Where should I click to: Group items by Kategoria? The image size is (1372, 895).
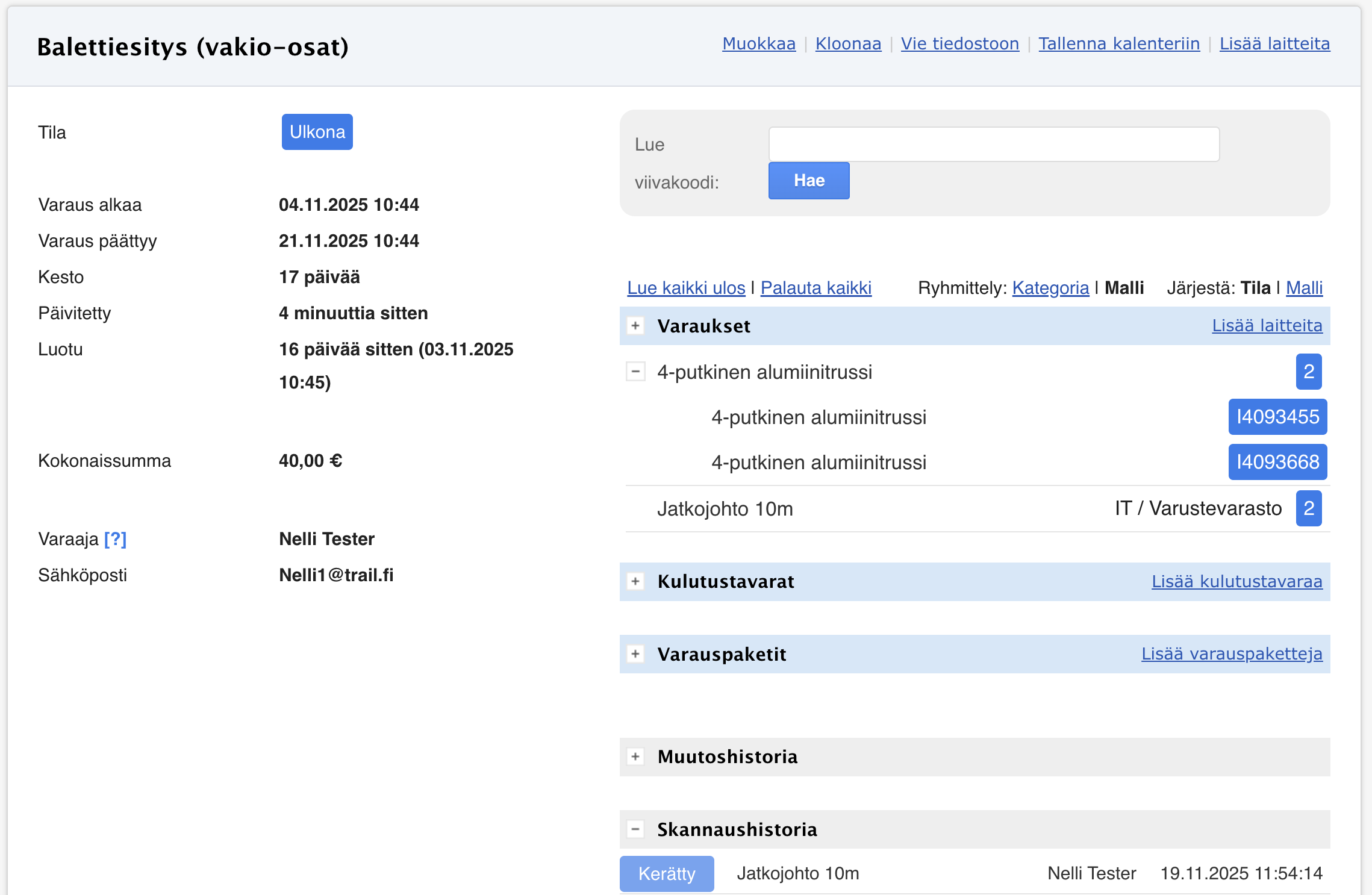[x=1050, y=288]
